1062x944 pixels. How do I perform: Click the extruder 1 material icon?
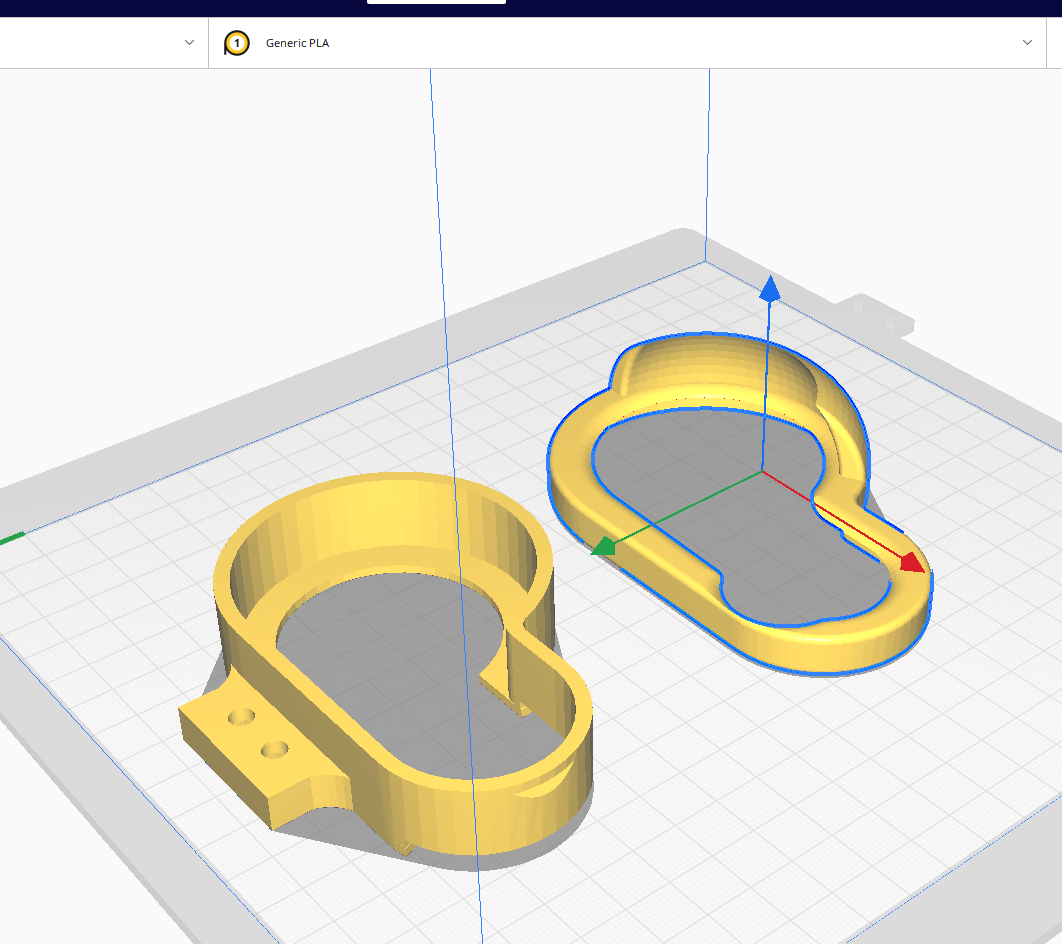(236, 43)
